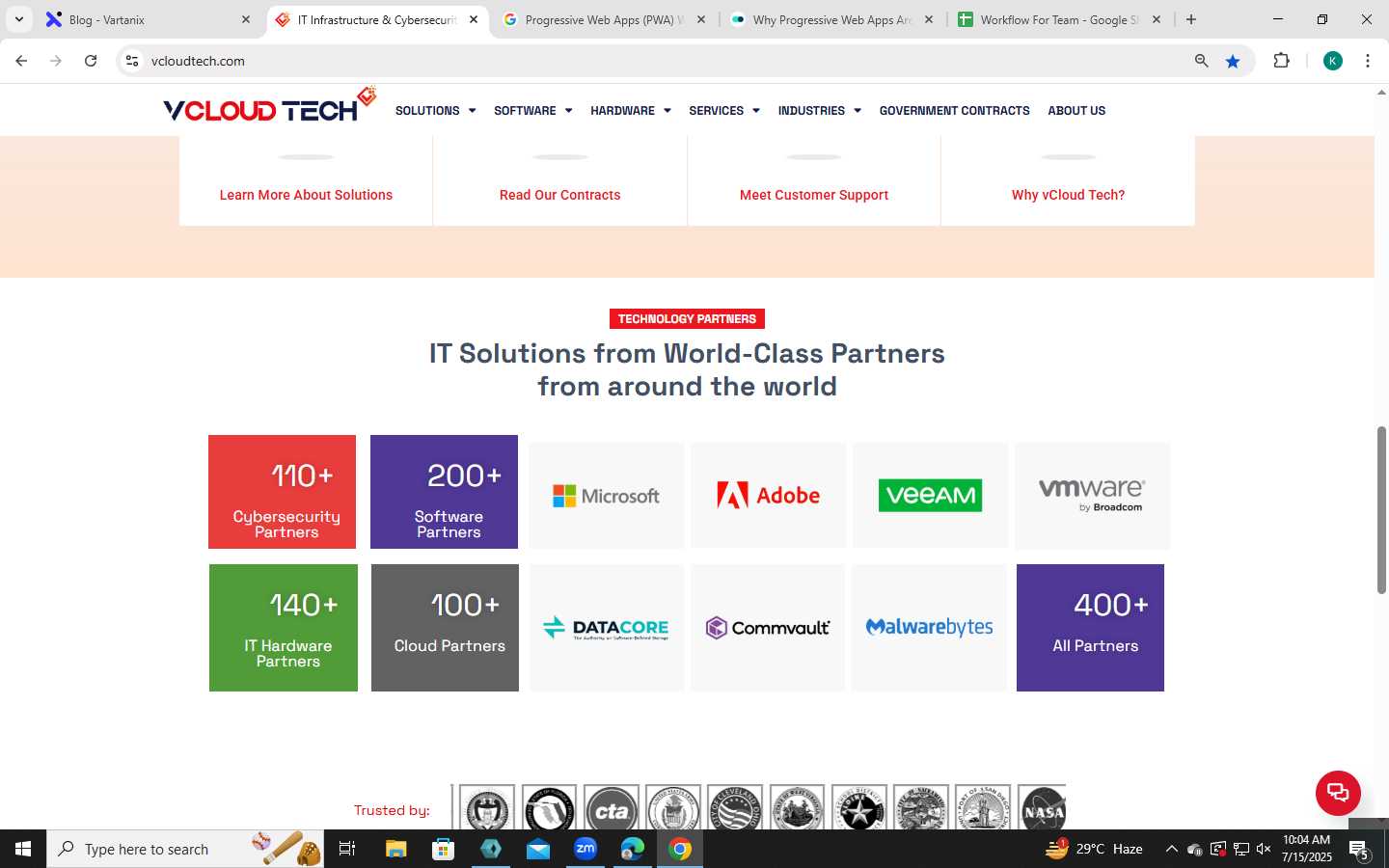
Task: Show hidden system tray icons
Action: click(x=1171, y=849)
